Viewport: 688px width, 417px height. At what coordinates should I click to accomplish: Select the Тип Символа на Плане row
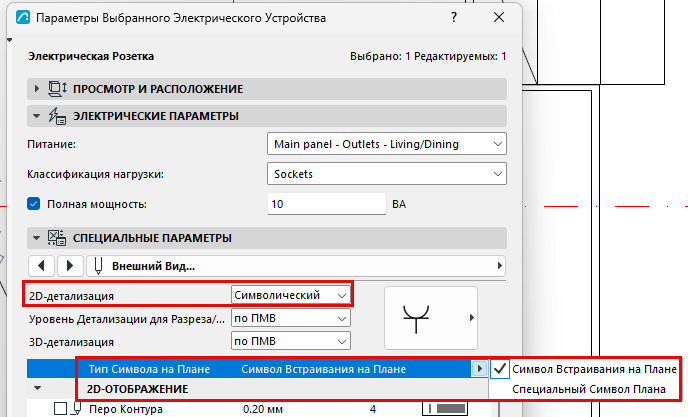(x=258, y=369)
